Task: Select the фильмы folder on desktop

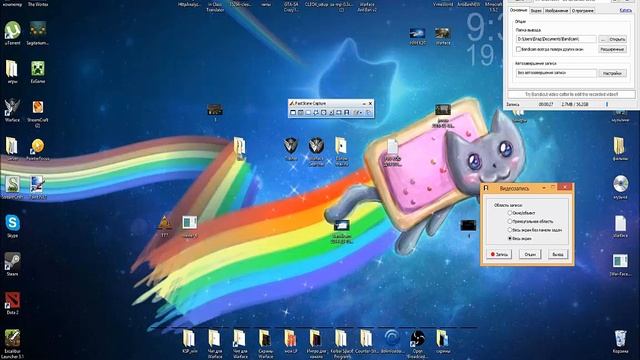Action: click(620, 149)
